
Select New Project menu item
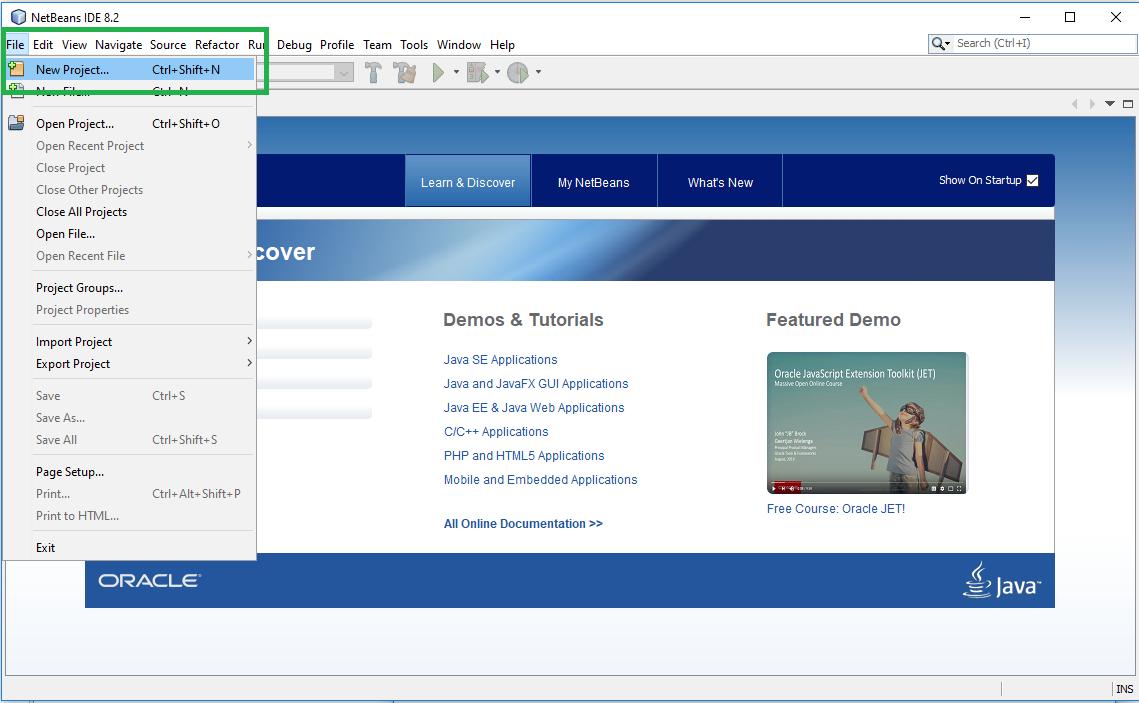pos(129,69)
